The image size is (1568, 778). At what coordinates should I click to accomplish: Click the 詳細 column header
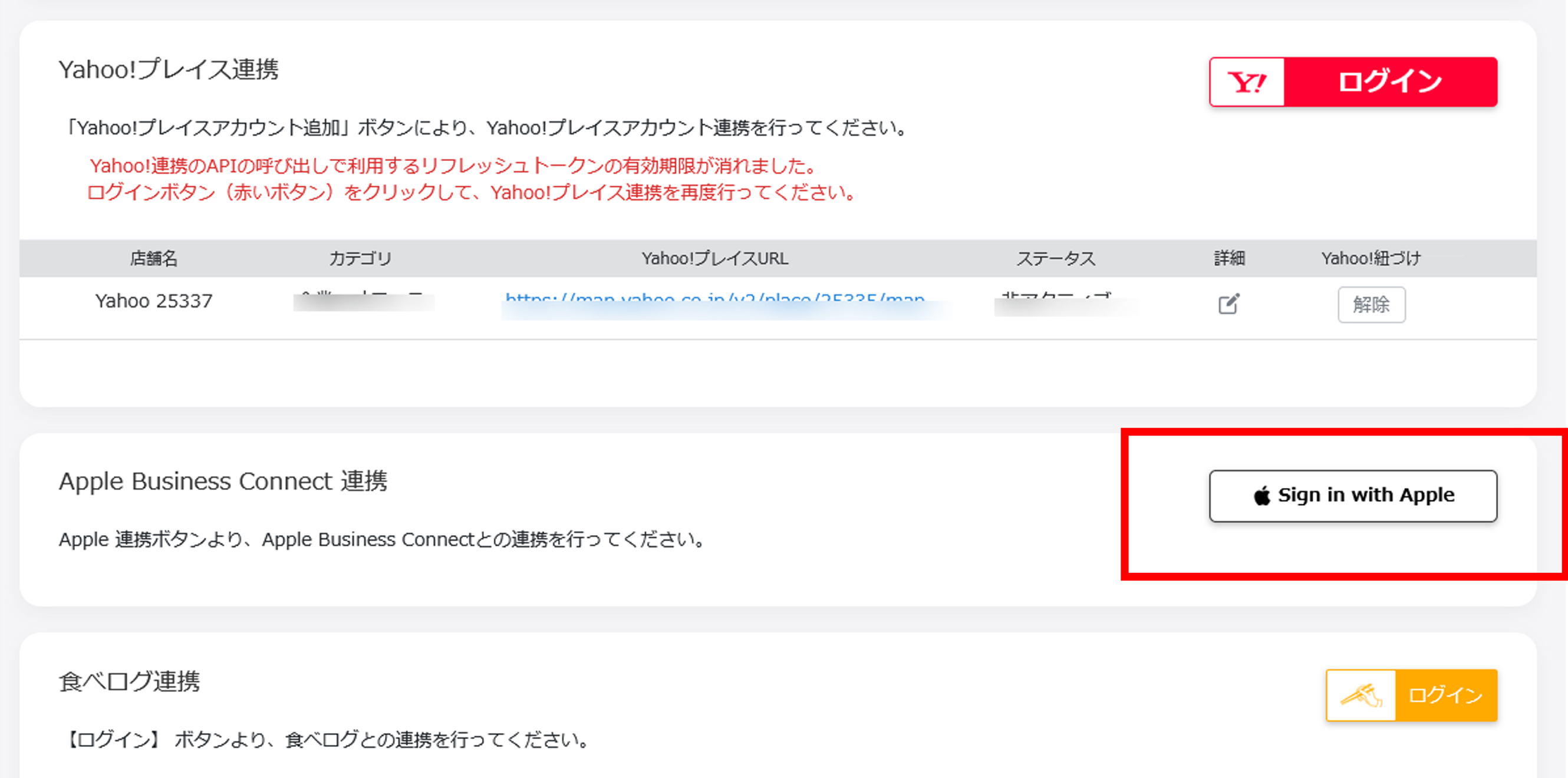(1229, 259)
